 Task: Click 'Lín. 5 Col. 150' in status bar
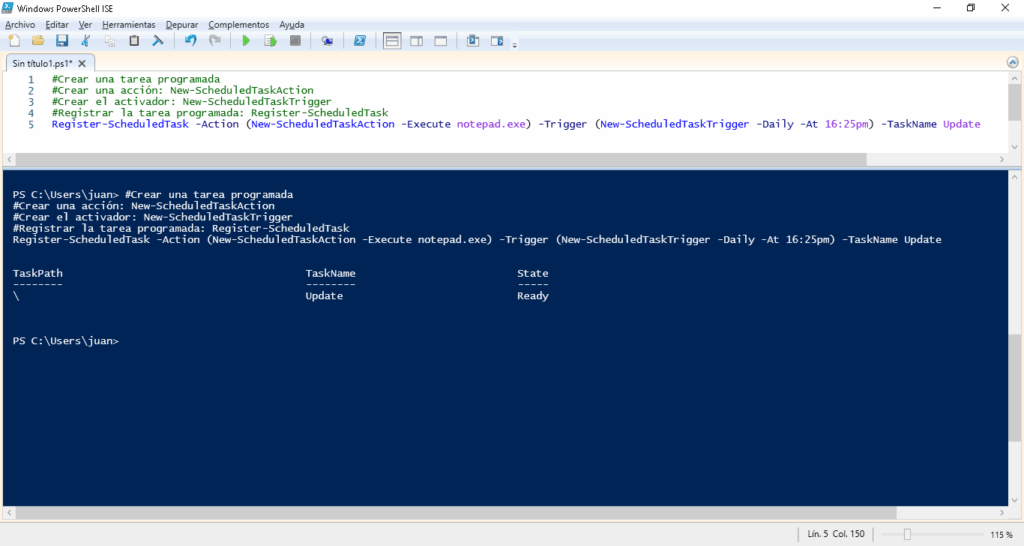836,534
